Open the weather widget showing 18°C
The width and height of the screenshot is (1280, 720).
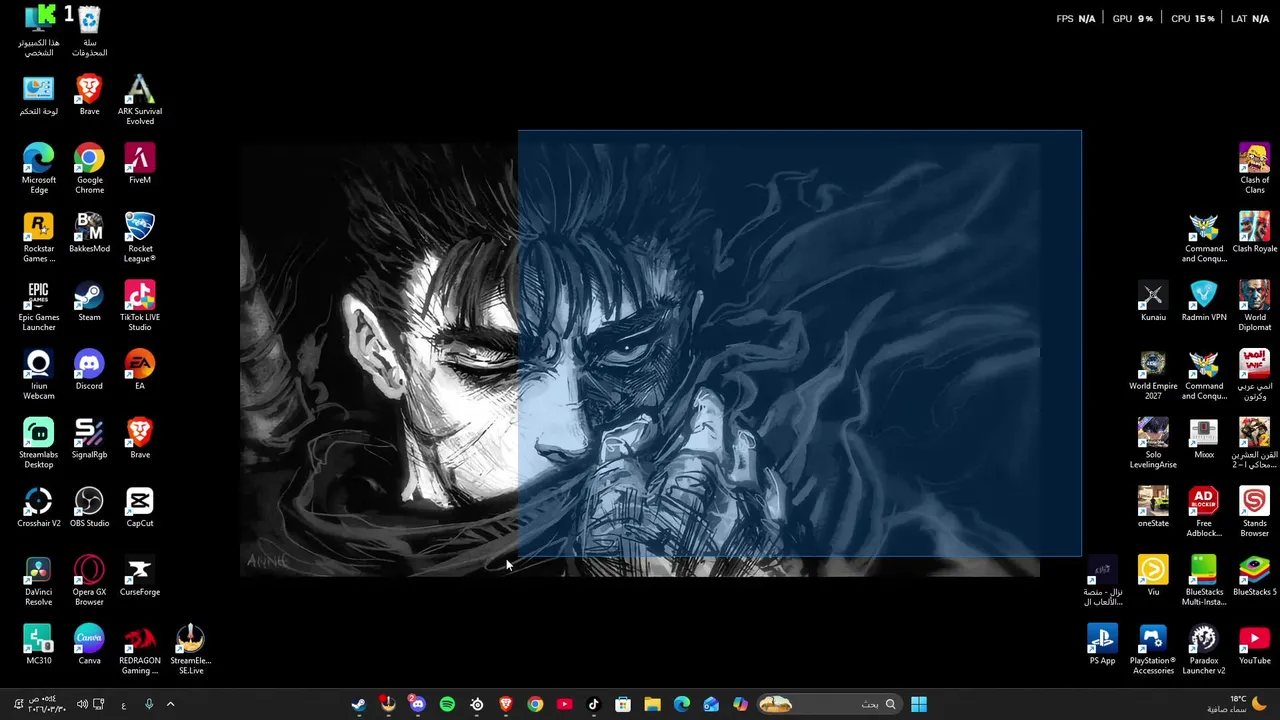pos(1236,704)
